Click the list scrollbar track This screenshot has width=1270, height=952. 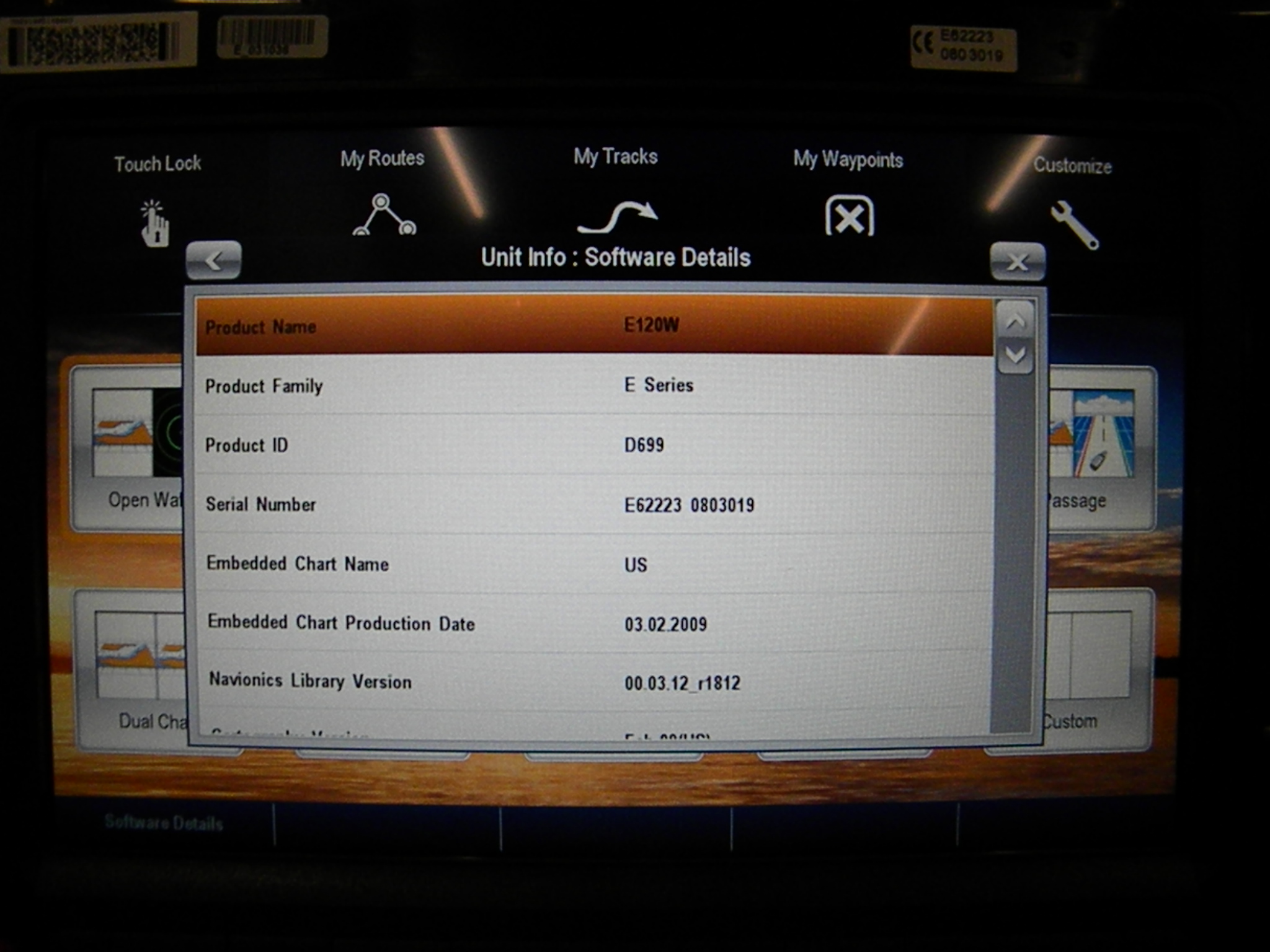(x=1013, y=552)
